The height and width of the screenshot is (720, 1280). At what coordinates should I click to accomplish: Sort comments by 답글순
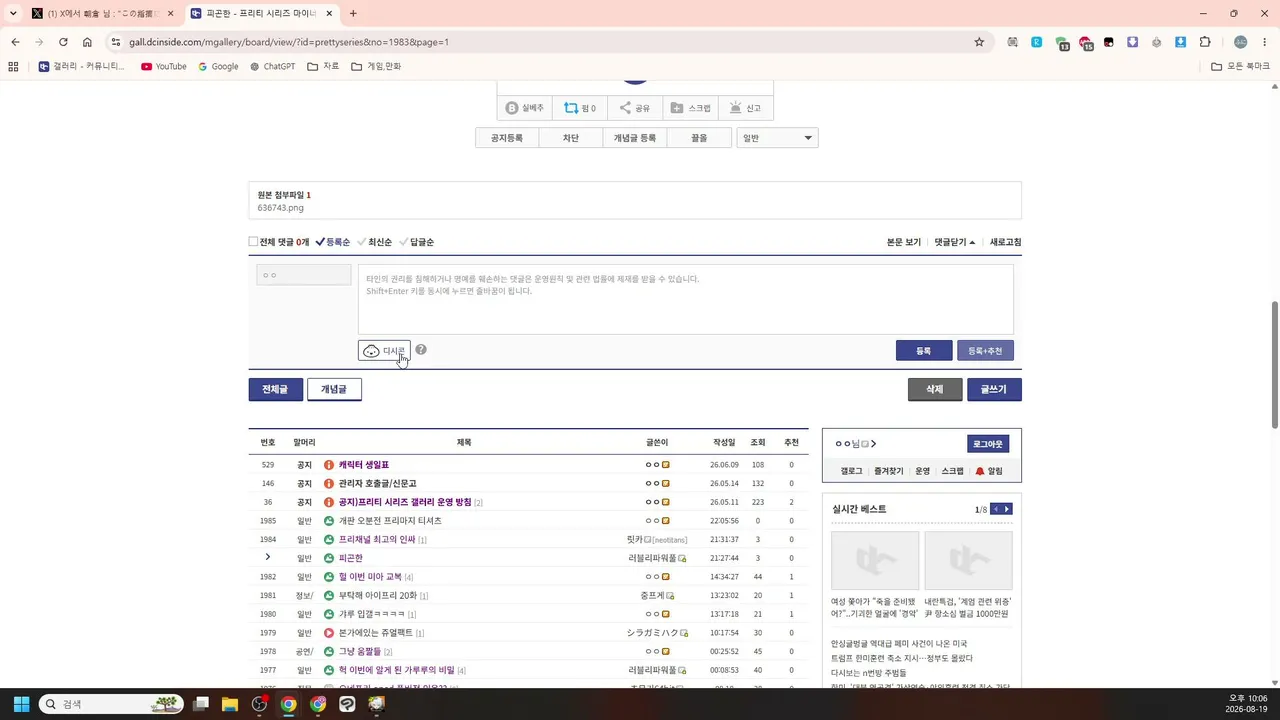[416, 242]
